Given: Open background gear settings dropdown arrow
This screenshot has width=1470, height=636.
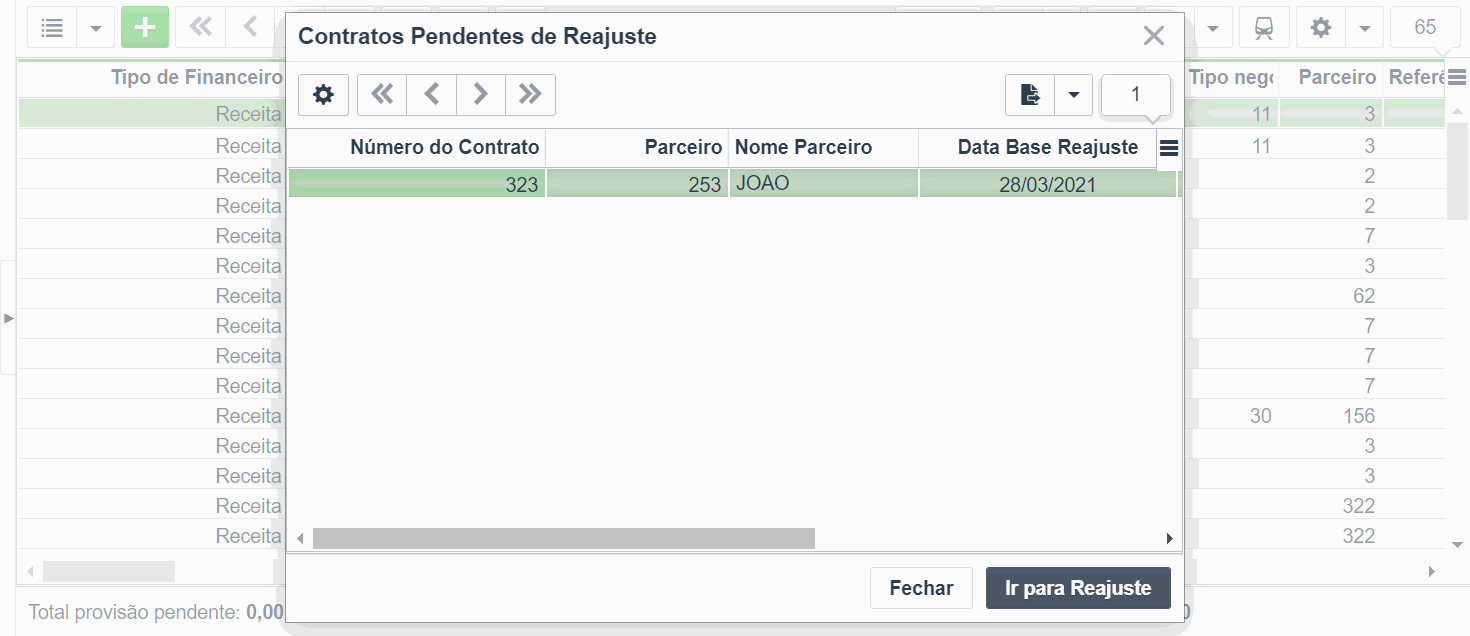Looking at the screenshot, I should click(1364, 28).
